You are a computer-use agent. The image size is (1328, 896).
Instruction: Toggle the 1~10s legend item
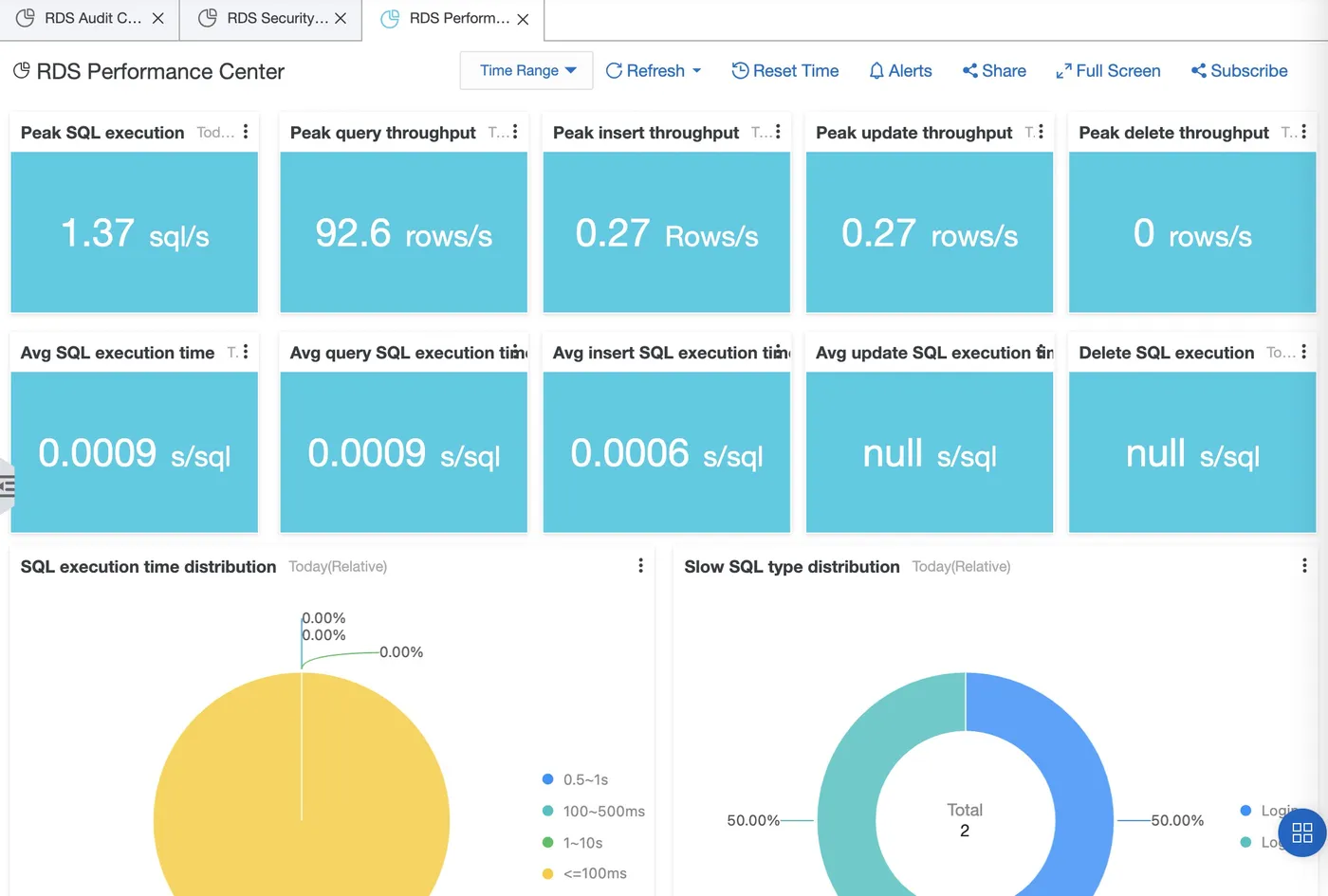(x=572, y=842)
